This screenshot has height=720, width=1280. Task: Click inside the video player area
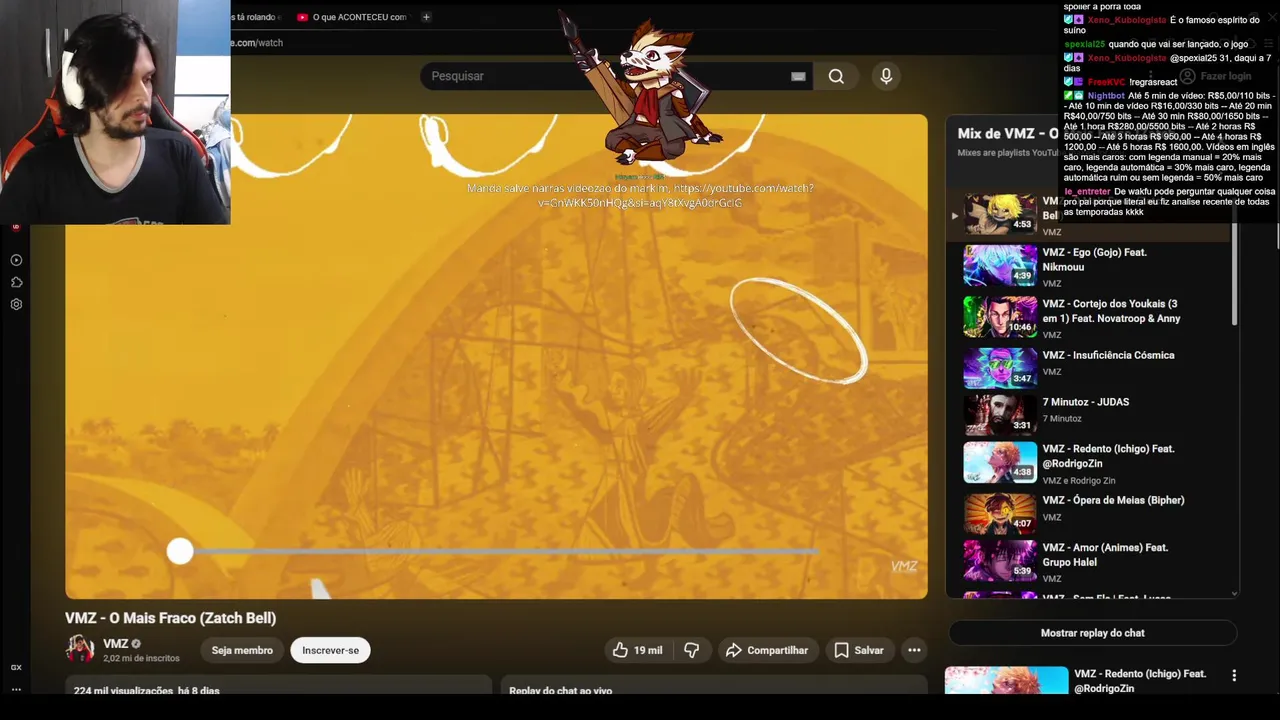(496, 357)
